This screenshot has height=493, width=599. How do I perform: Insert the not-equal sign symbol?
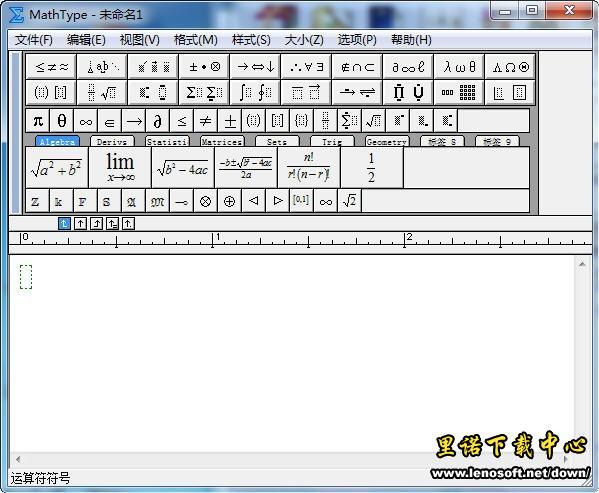click(x=205, y=121)
